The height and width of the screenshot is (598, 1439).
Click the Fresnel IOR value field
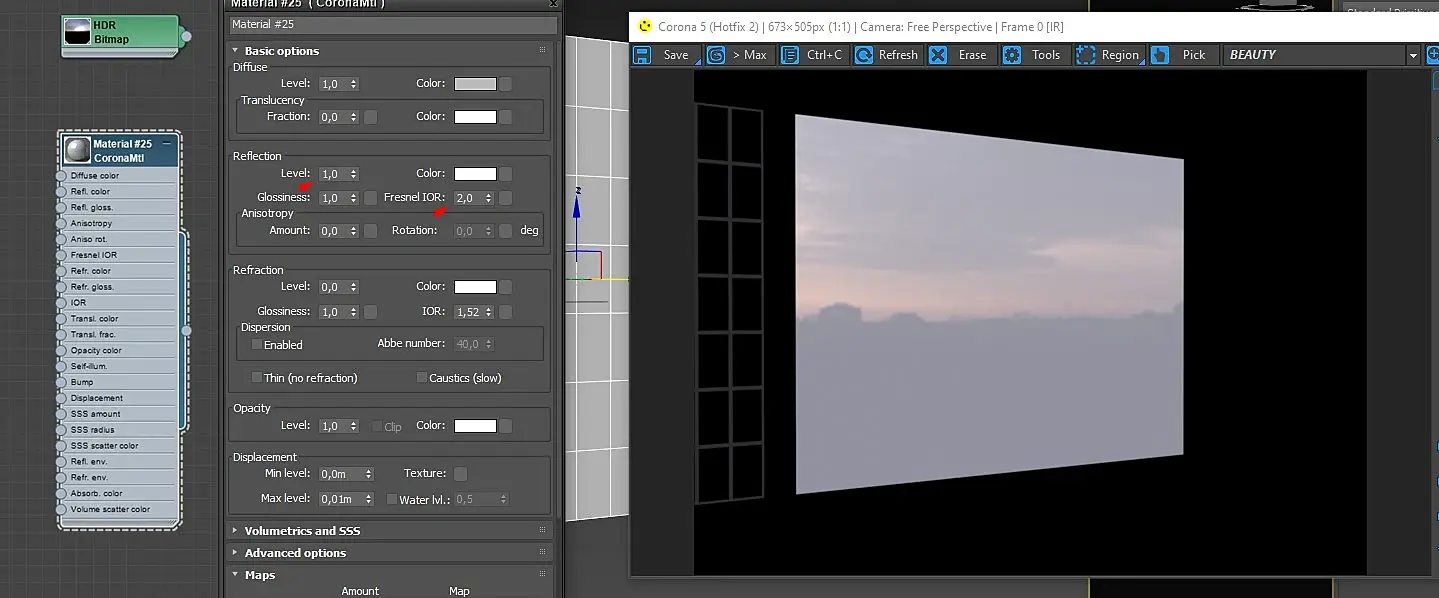[x=468, y=198]
